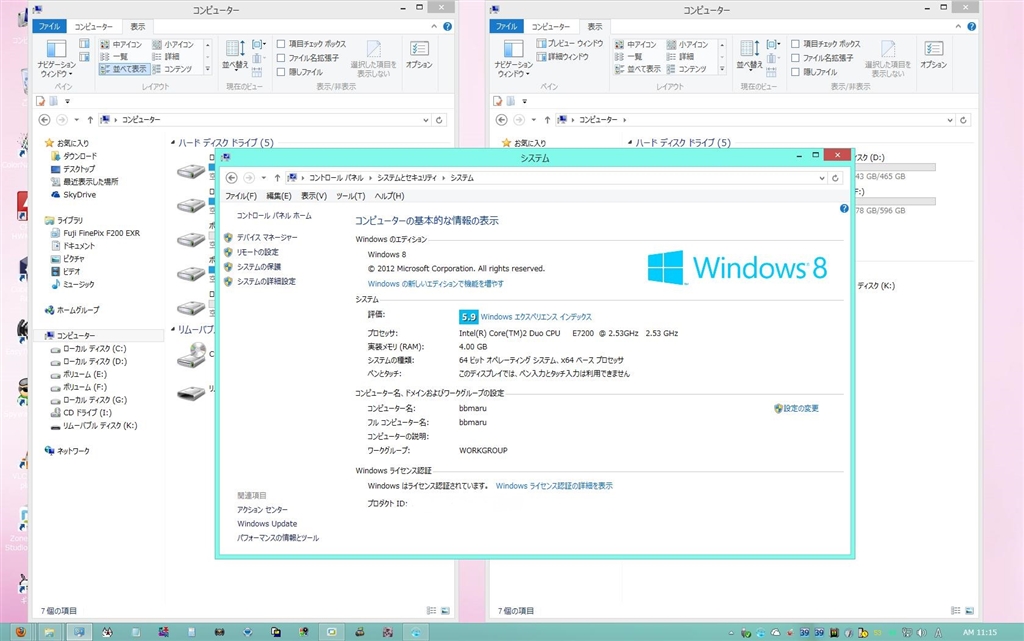The image size is (1024, 641).
Task: Expand layout gallery in right Explorer ribbon
Action: (722, 69)
